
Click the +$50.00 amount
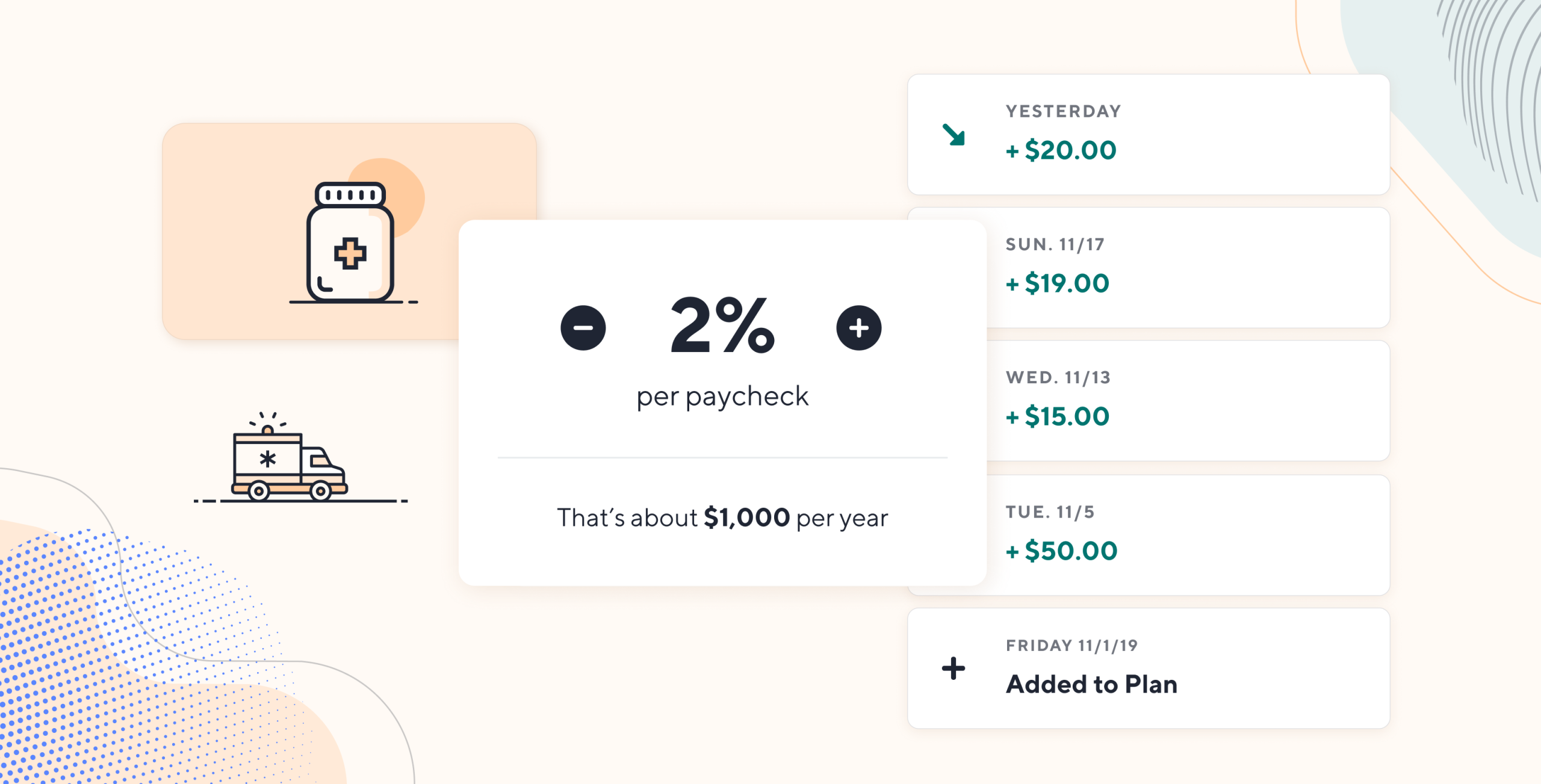[x=1062, y=551]
